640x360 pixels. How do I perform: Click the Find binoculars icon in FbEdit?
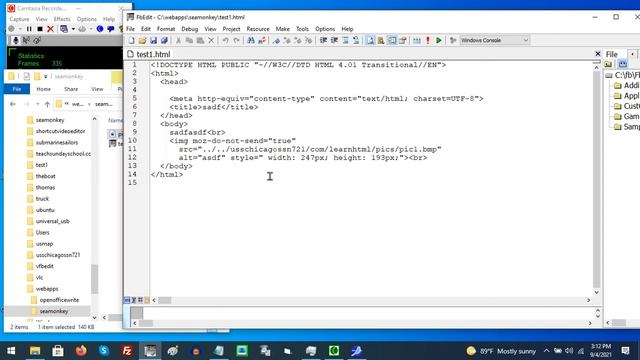pos(251,40)
